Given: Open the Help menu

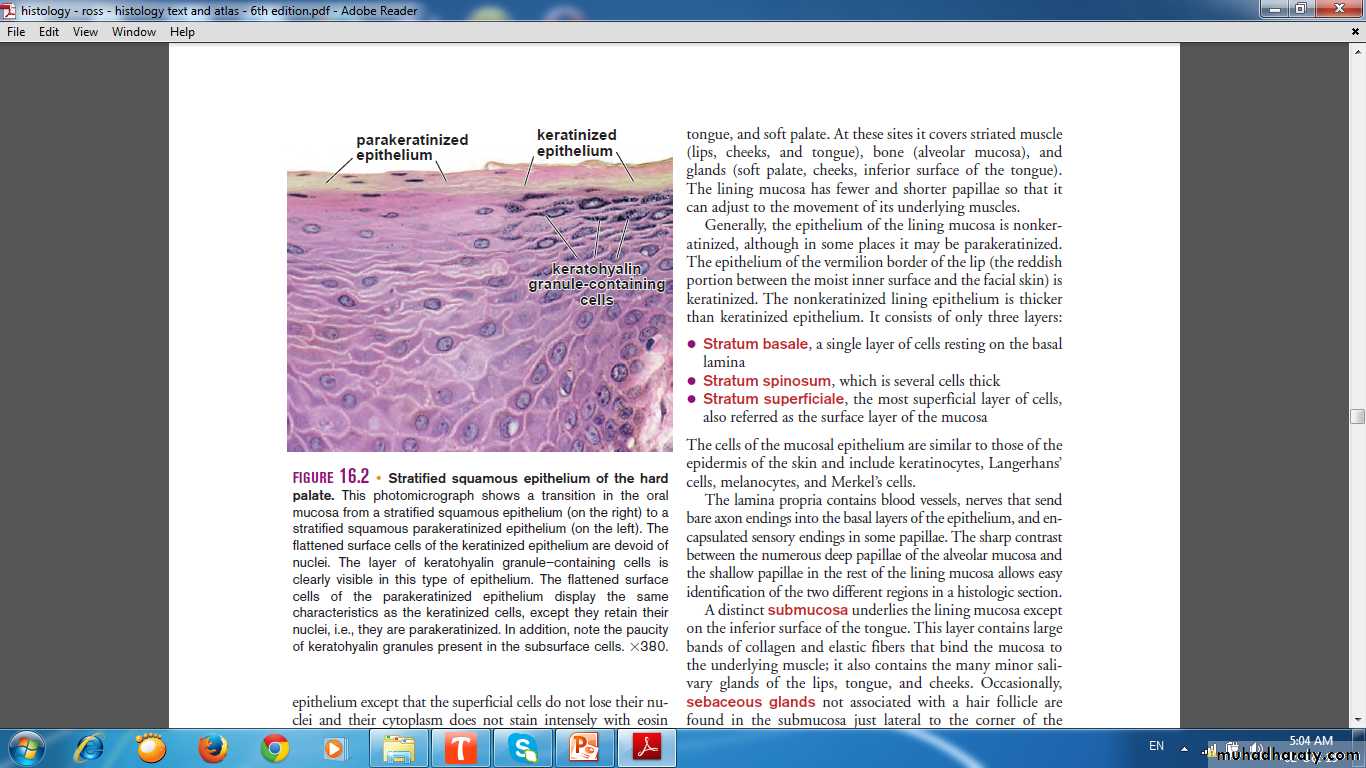Looking at the screenshot, I should (182, 32).
